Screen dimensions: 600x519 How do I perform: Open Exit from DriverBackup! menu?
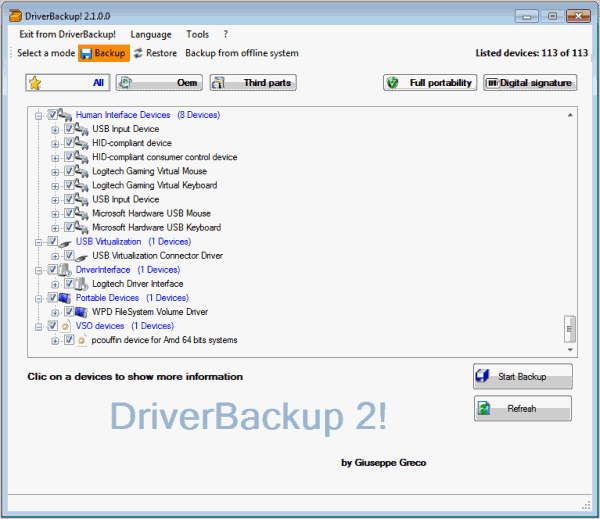[x=67, y=34]
